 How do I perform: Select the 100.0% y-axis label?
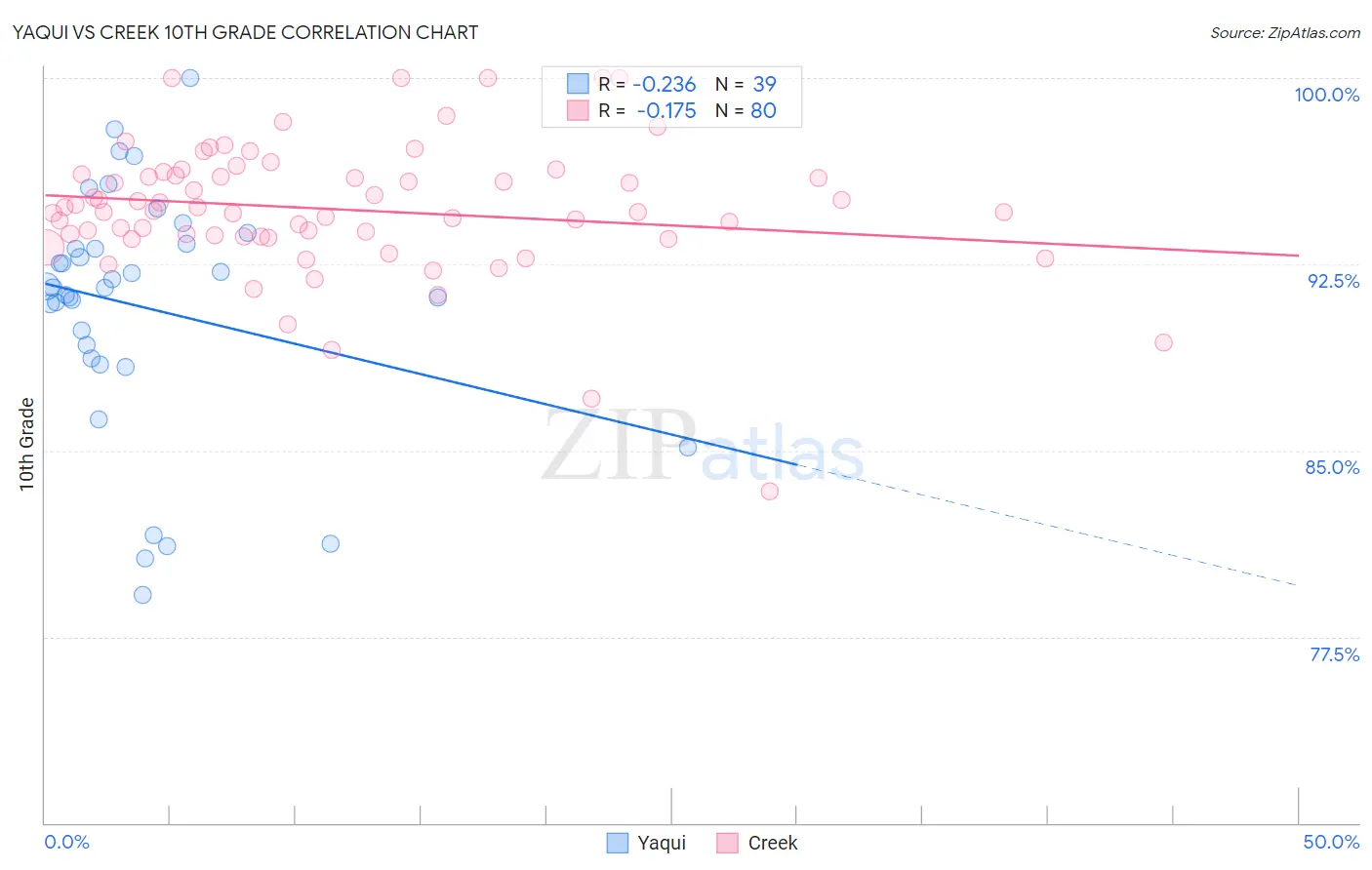click(1326, 95)
